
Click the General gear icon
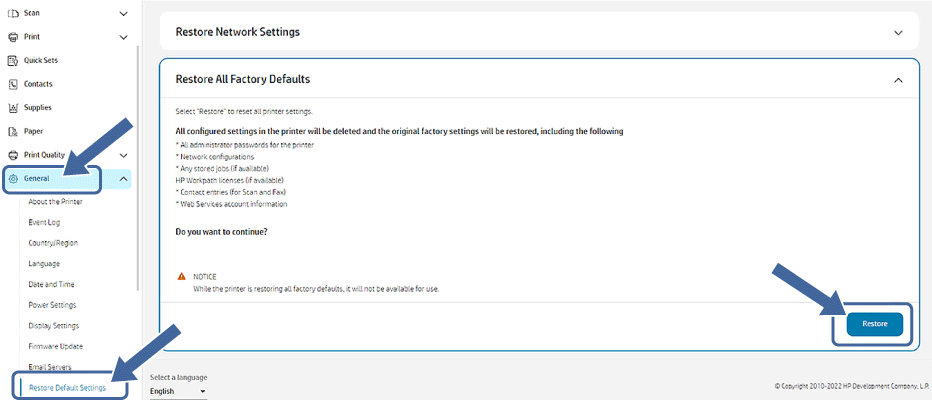click(x=13, y=180)
